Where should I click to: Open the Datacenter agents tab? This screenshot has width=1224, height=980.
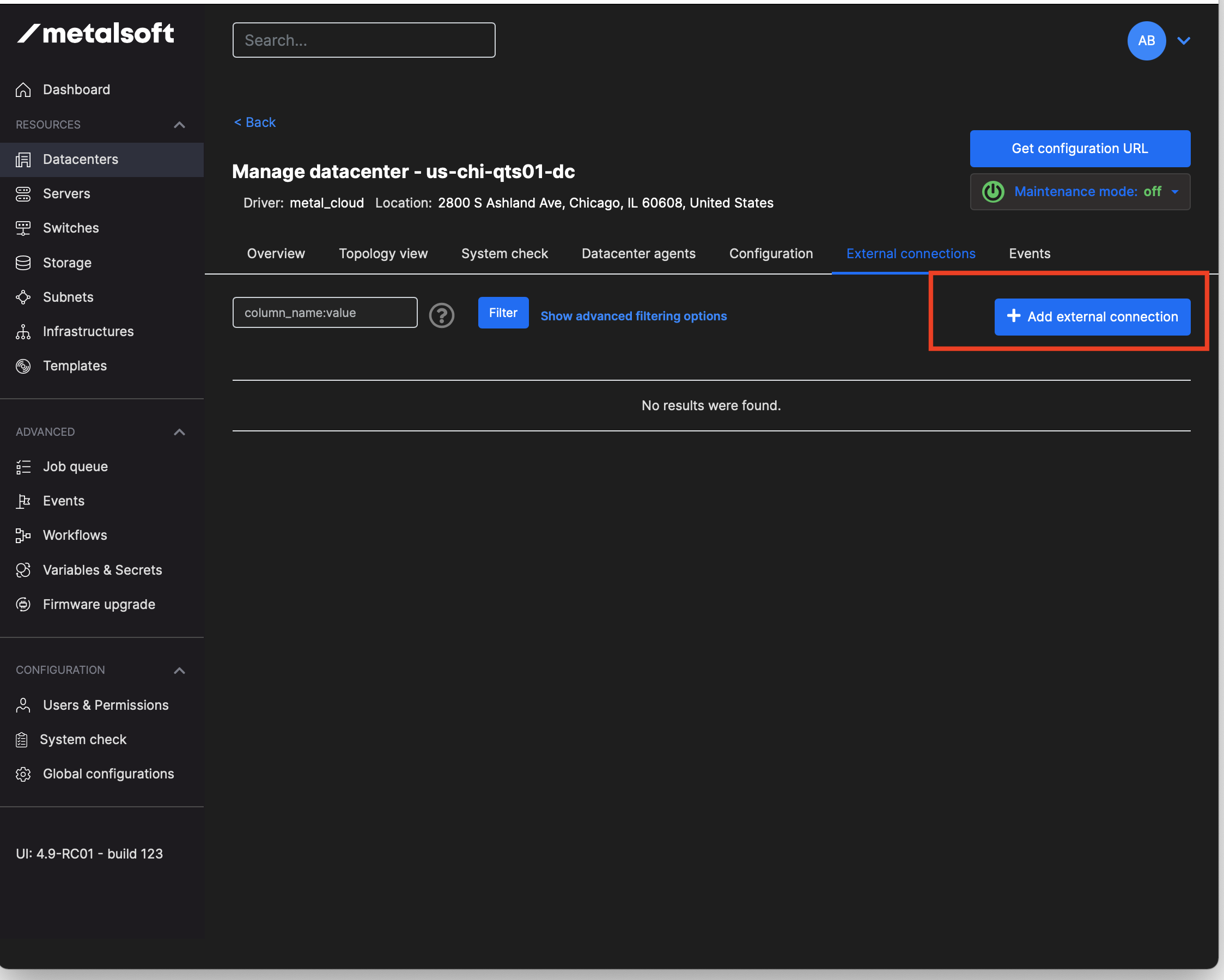tap(638, 254)
